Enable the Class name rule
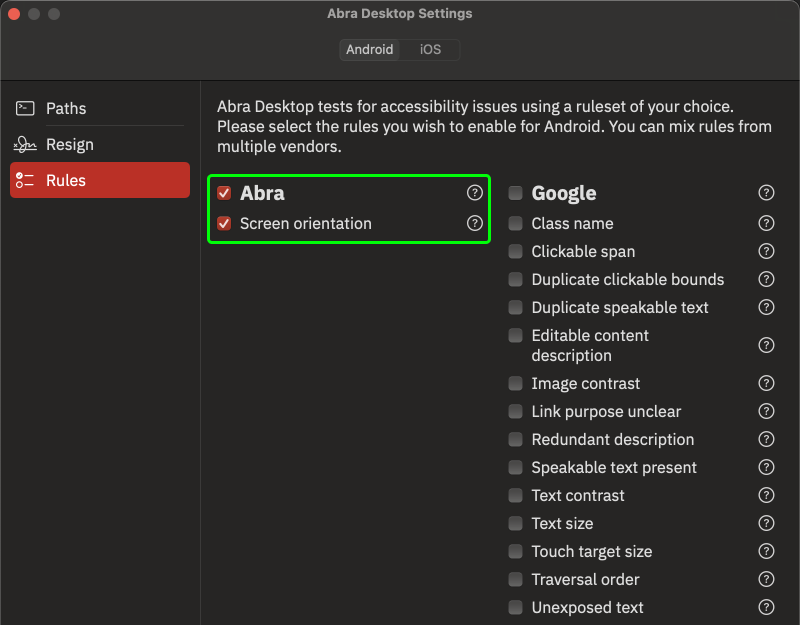This screenshot has height=625, width=800. coord(515,223)
